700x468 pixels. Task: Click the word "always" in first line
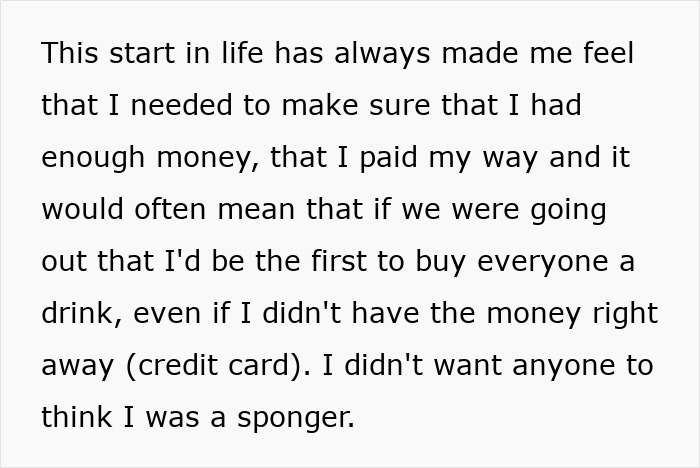[382, 54]
